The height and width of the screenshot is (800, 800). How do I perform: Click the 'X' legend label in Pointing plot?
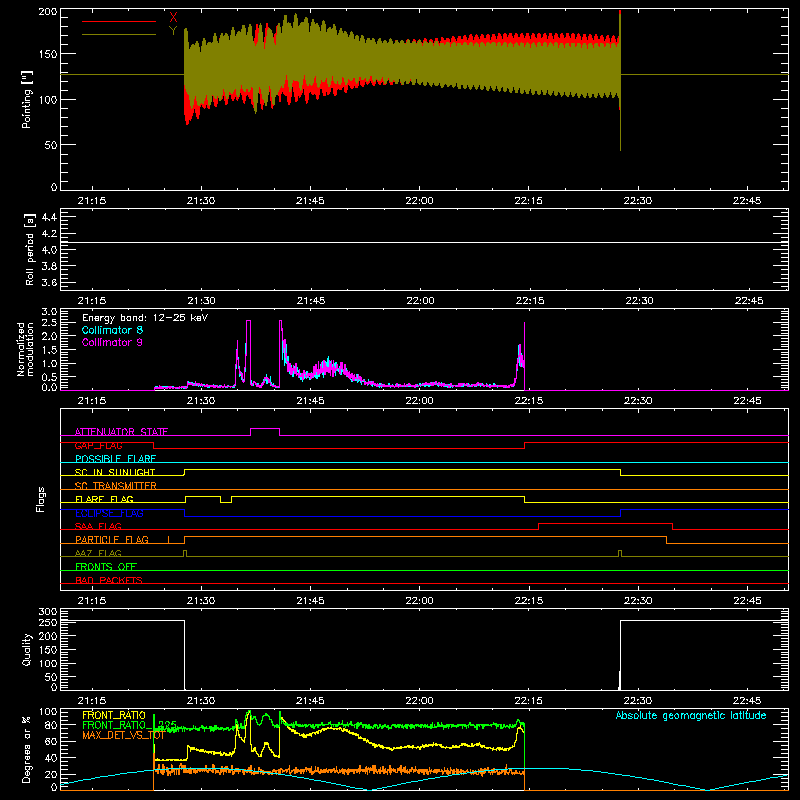(x=173, y=18)
